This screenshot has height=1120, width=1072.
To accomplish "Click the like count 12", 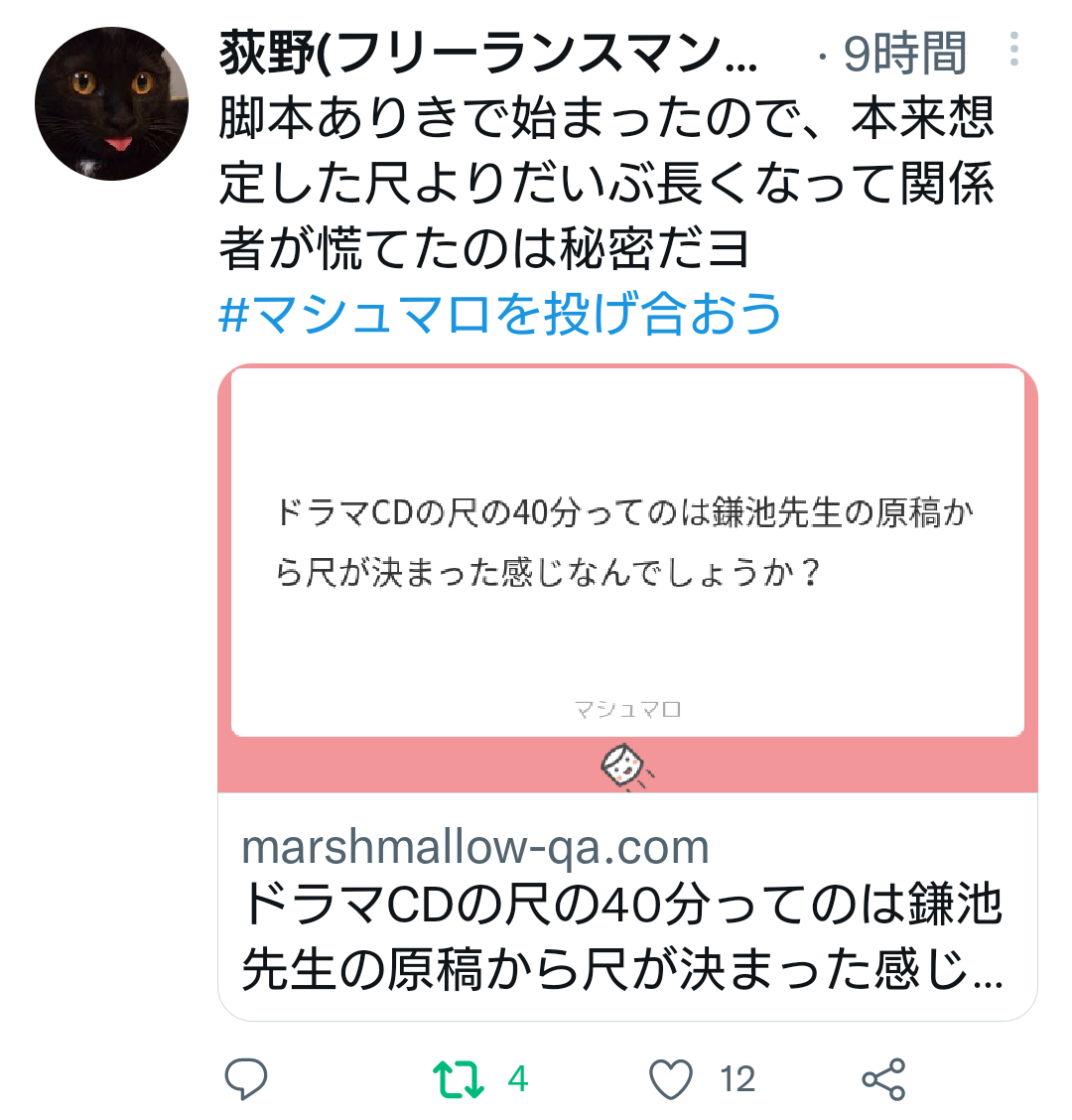I will [737, 1078].
